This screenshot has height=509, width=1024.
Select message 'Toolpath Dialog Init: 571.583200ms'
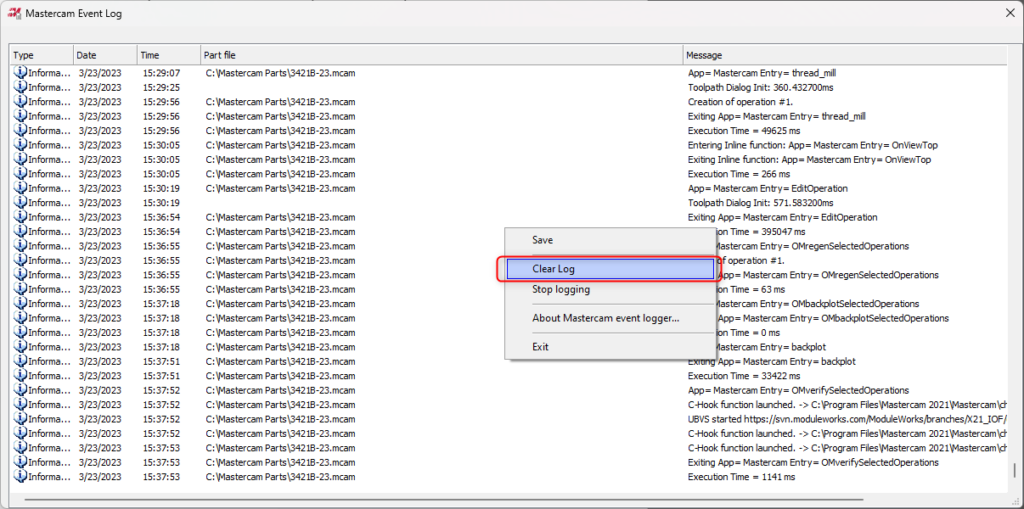760,202
